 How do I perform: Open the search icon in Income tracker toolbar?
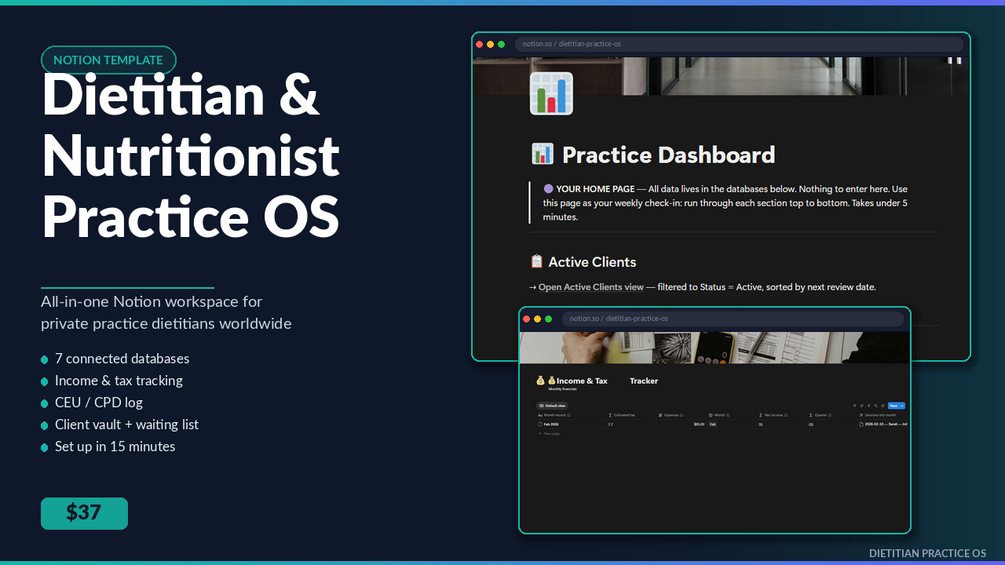coord(876,405)
